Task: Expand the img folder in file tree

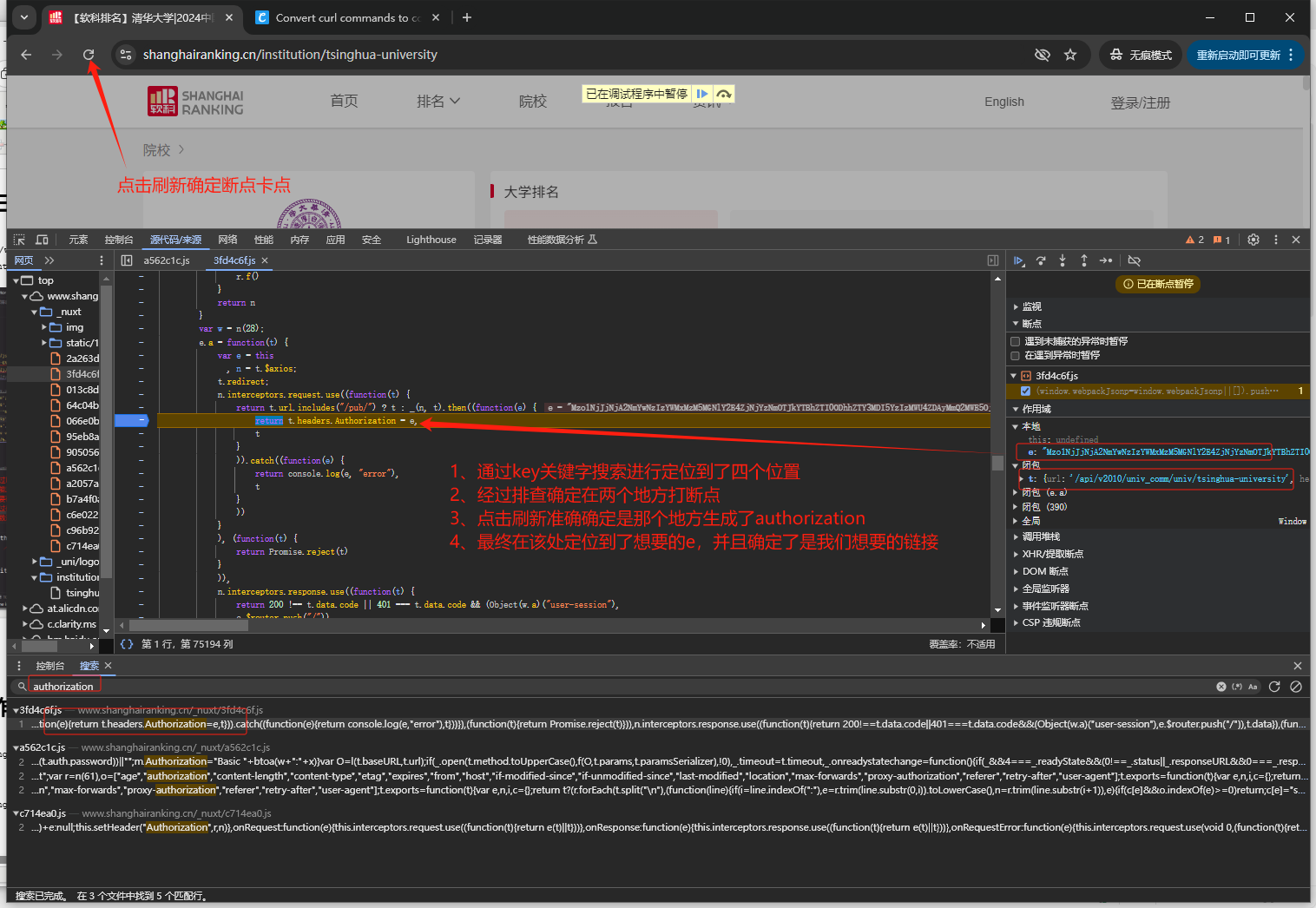Action: pos(44,327)
